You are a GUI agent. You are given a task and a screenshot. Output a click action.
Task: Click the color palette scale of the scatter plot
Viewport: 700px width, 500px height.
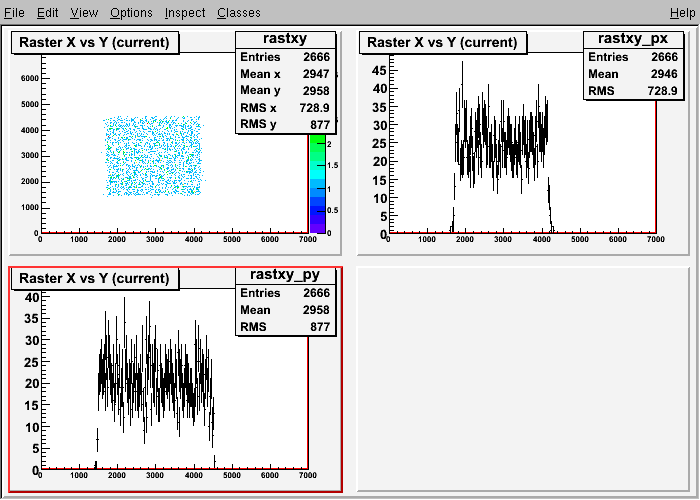point(317,183)
